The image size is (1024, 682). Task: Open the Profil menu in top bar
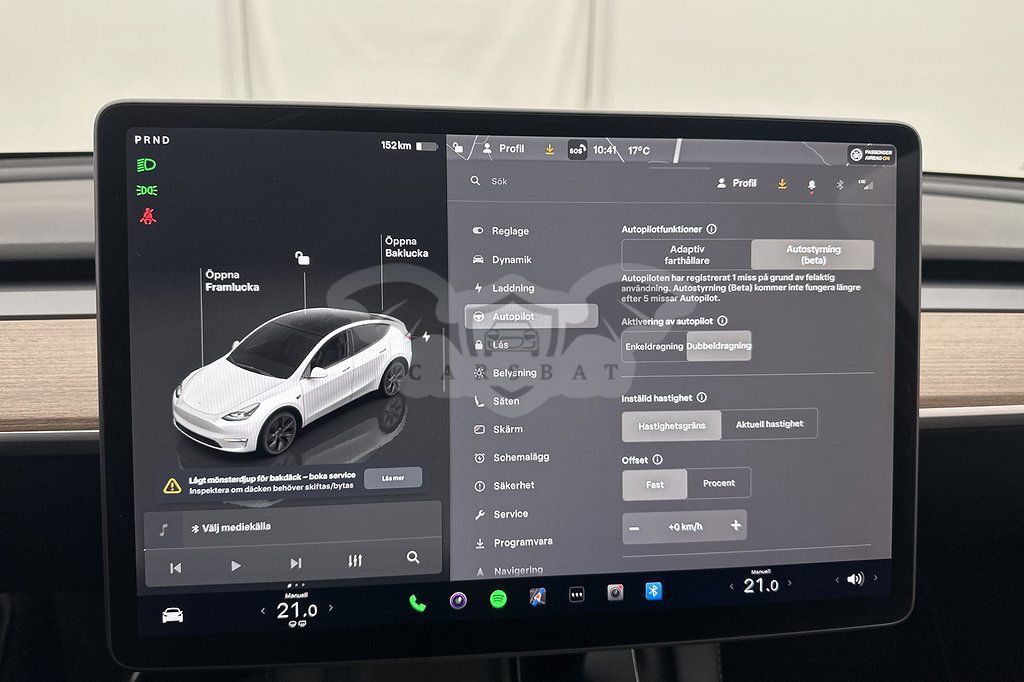[503, 149]
